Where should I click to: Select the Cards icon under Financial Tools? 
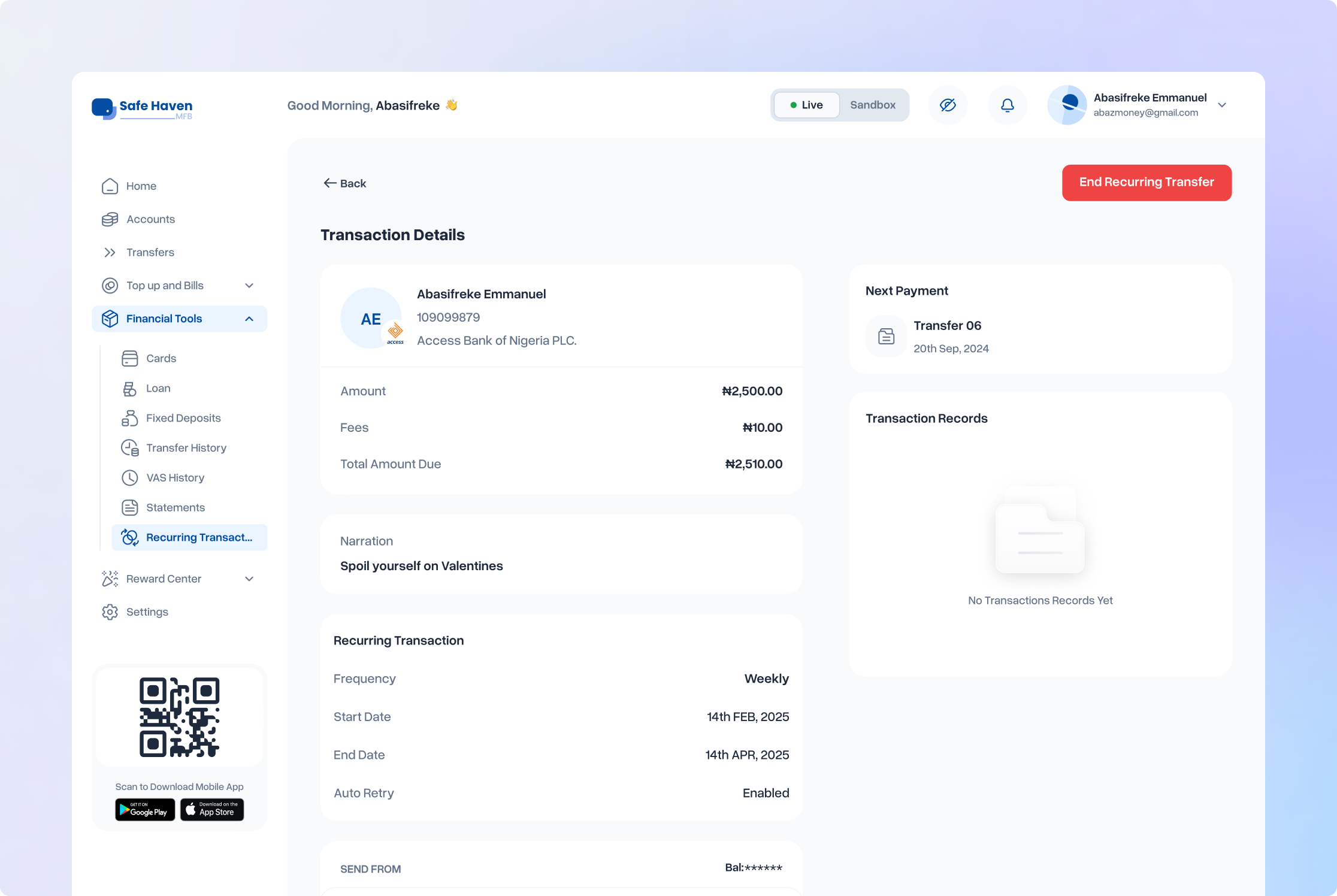130,358
